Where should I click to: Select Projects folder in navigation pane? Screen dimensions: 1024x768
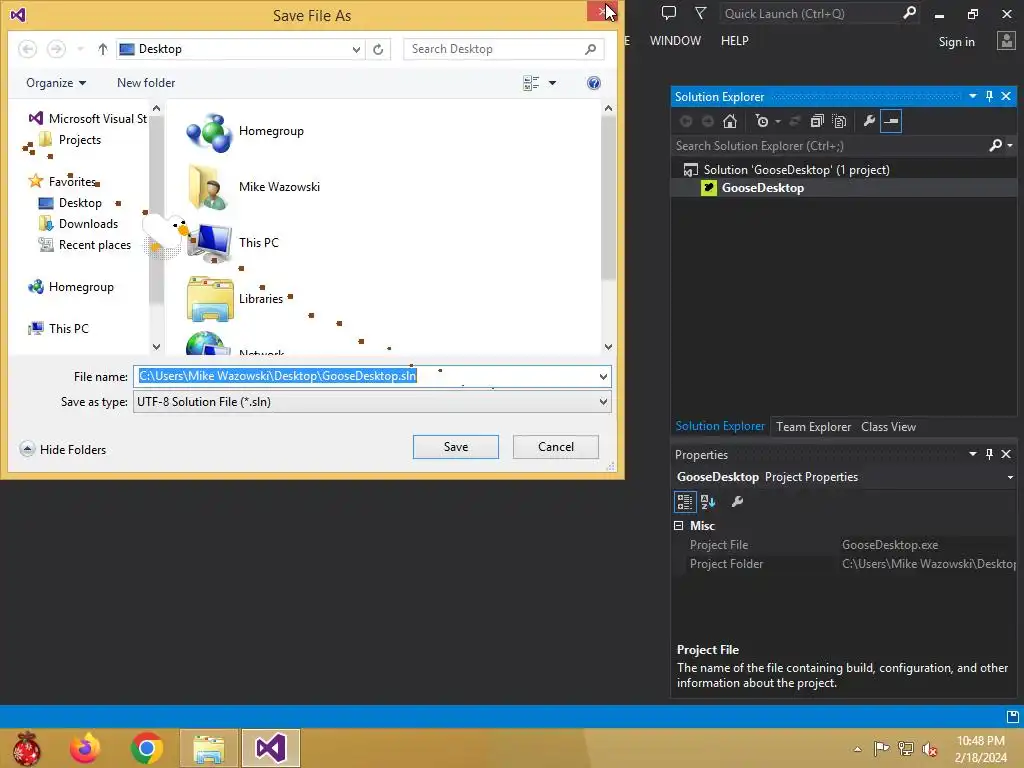[80, 140]
